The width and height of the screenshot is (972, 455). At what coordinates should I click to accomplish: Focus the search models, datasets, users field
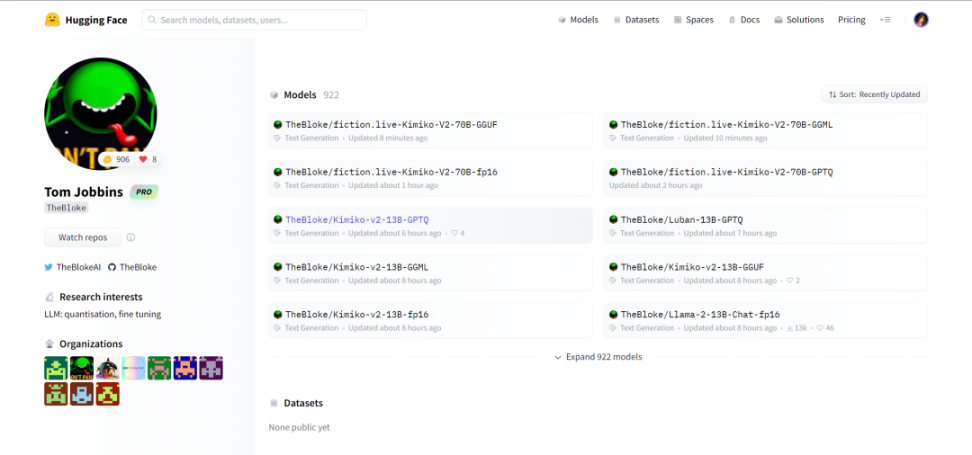pos(254,20)
